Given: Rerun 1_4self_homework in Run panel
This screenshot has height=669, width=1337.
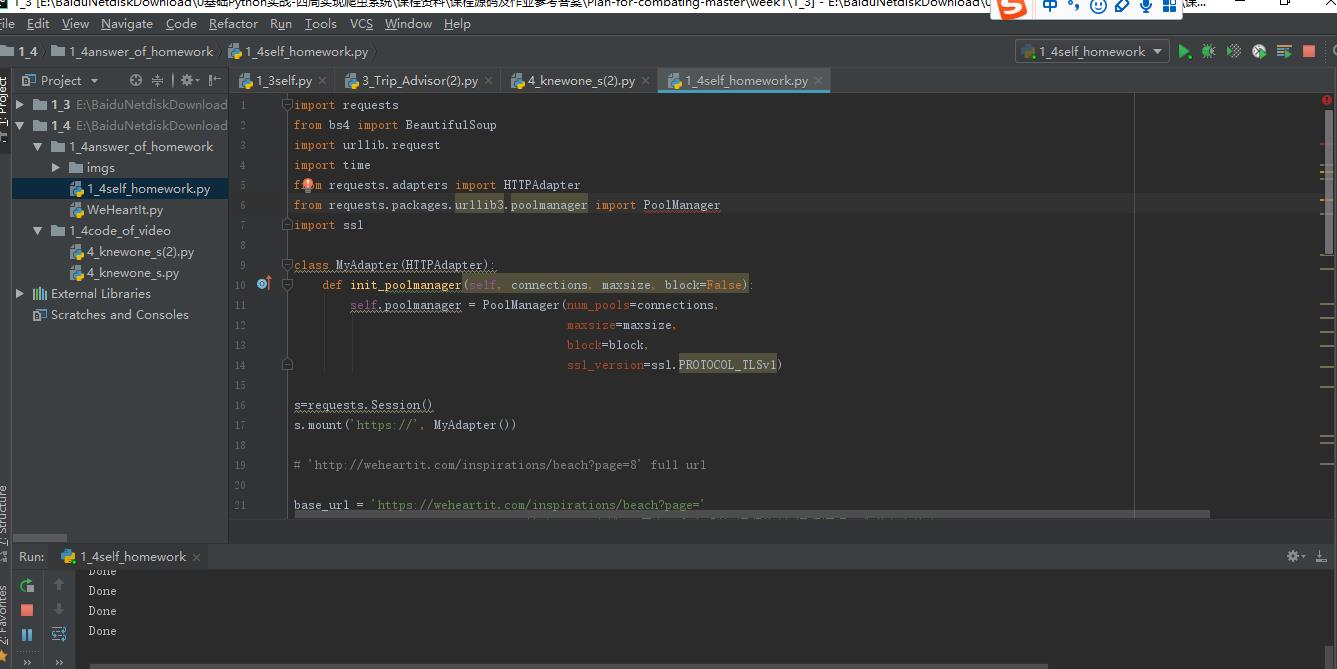Looking at the screenshot, I should [x=27, y=586].
